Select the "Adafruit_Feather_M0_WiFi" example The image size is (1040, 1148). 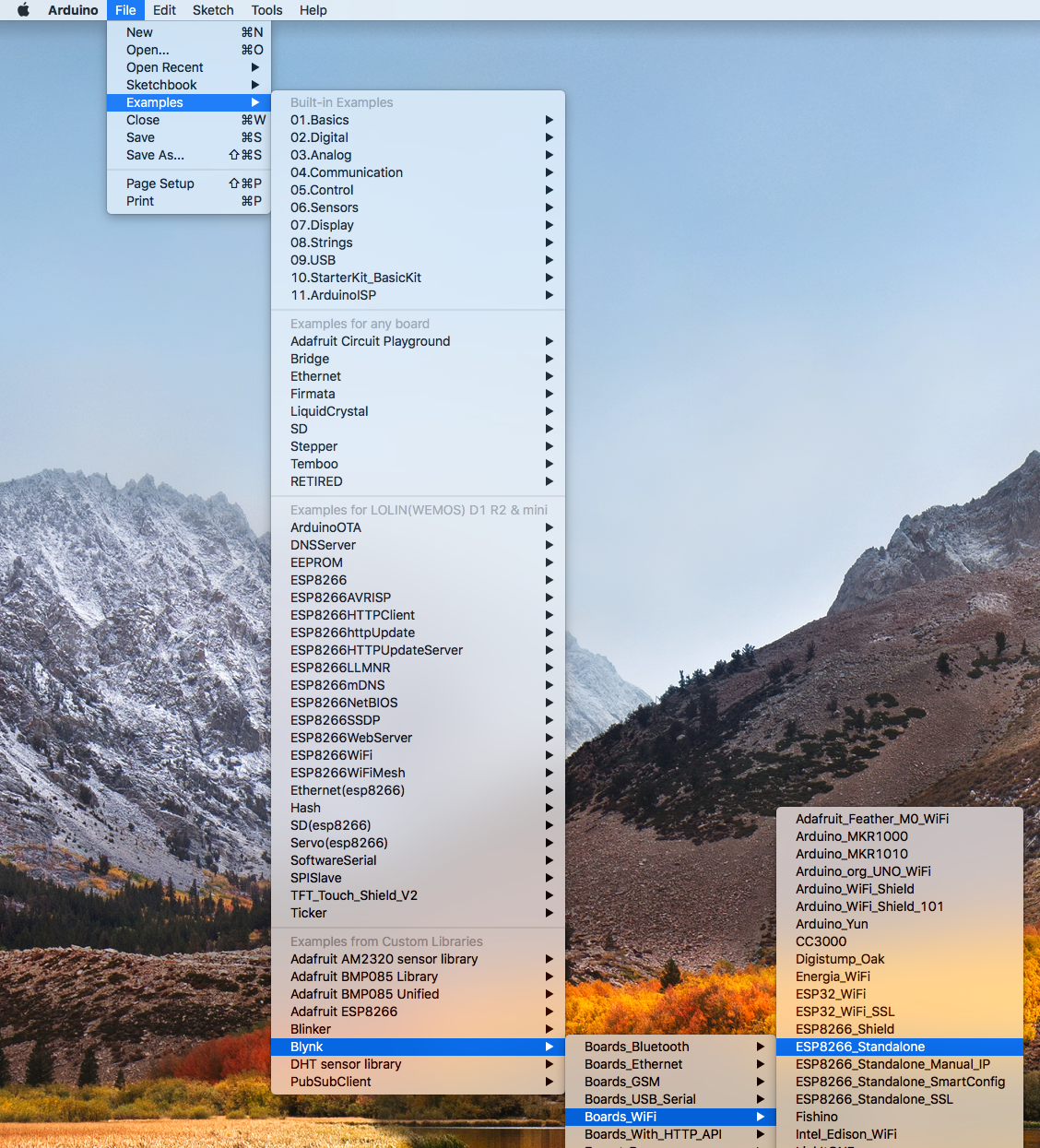point(872,818)
